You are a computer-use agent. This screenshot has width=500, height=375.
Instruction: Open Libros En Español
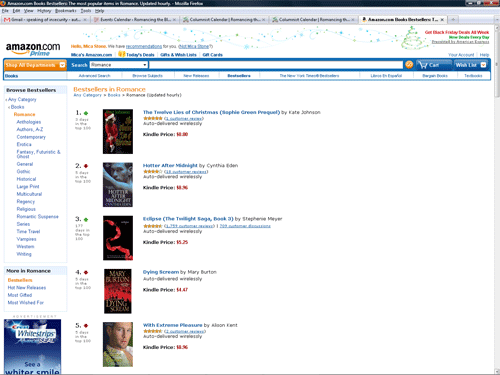point(386,76)
